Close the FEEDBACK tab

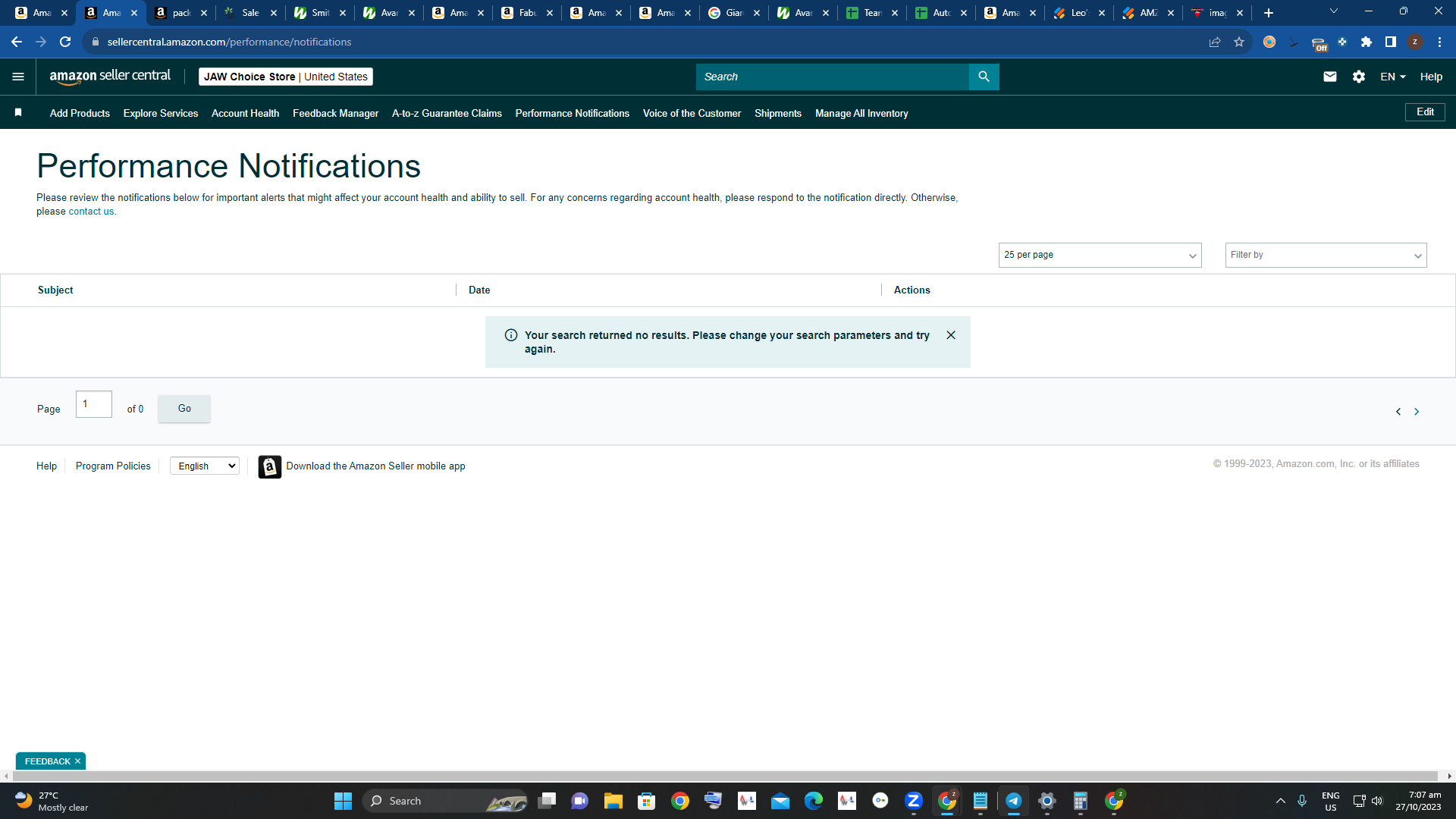point(77,761)
